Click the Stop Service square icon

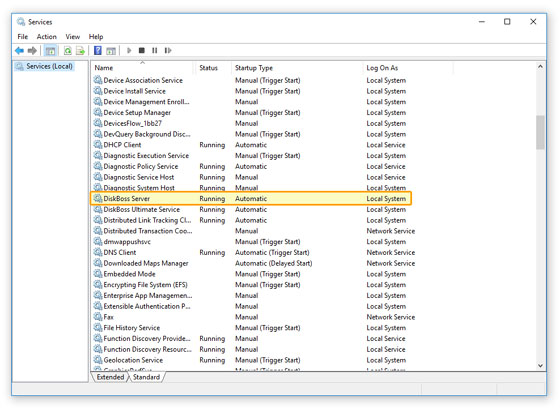pyautogui.click(x=142, y=51)
